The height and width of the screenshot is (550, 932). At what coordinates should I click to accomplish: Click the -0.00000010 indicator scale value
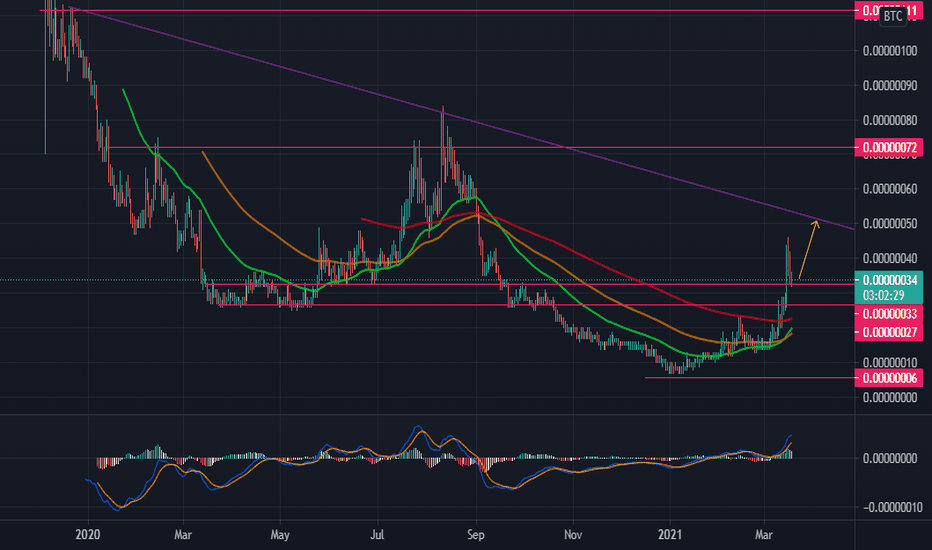coord(892,507)
